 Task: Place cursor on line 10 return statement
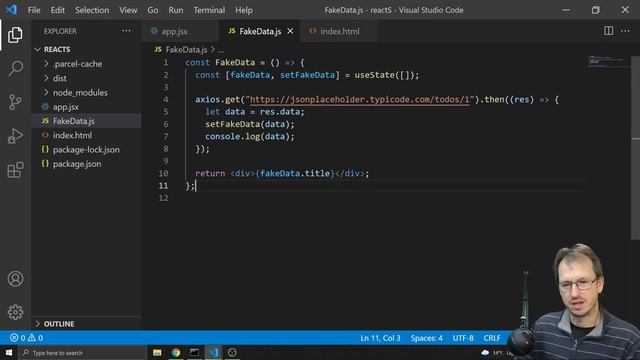pos(282,173)
